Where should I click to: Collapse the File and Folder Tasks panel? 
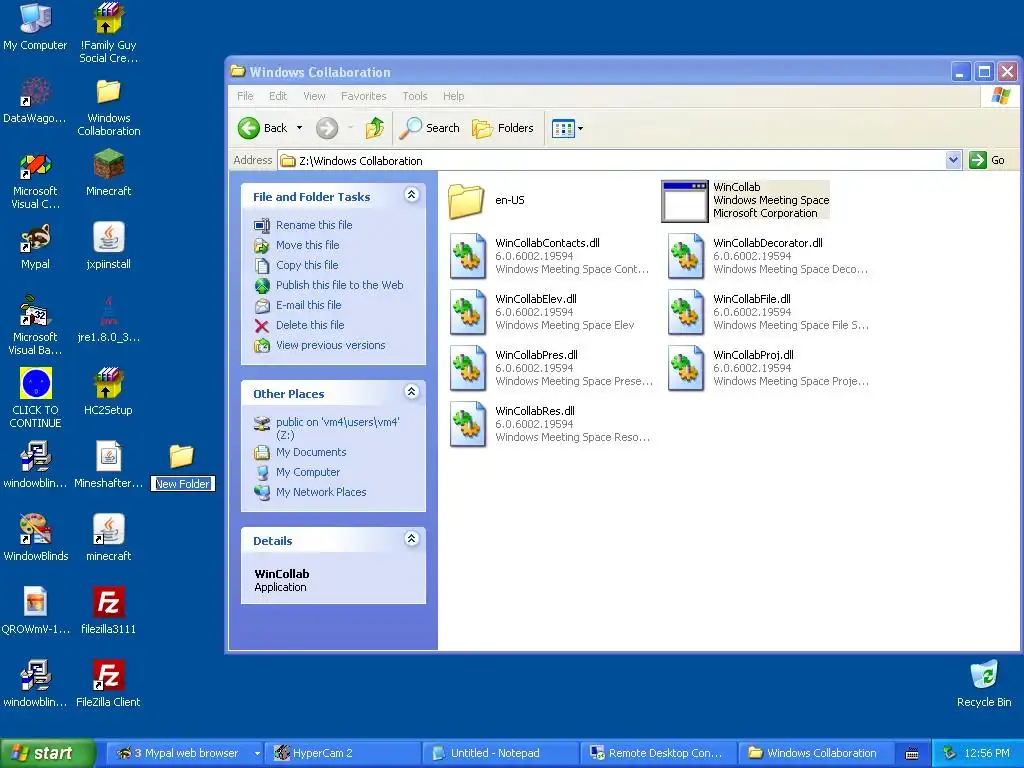pyautogui.click(x=411, y=195)
